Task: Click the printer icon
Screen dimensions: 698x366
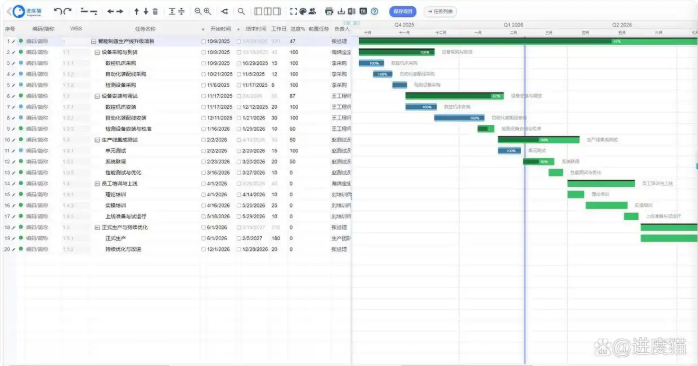Action: coord(329,11)
